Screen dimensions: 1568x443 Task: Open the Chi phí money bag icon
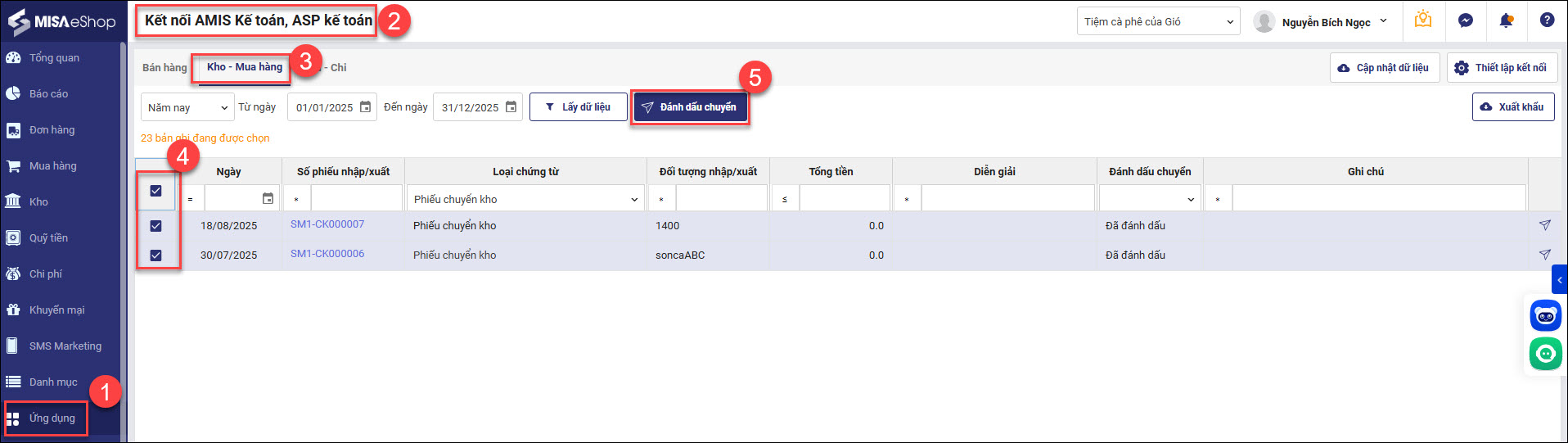[13, 273]
